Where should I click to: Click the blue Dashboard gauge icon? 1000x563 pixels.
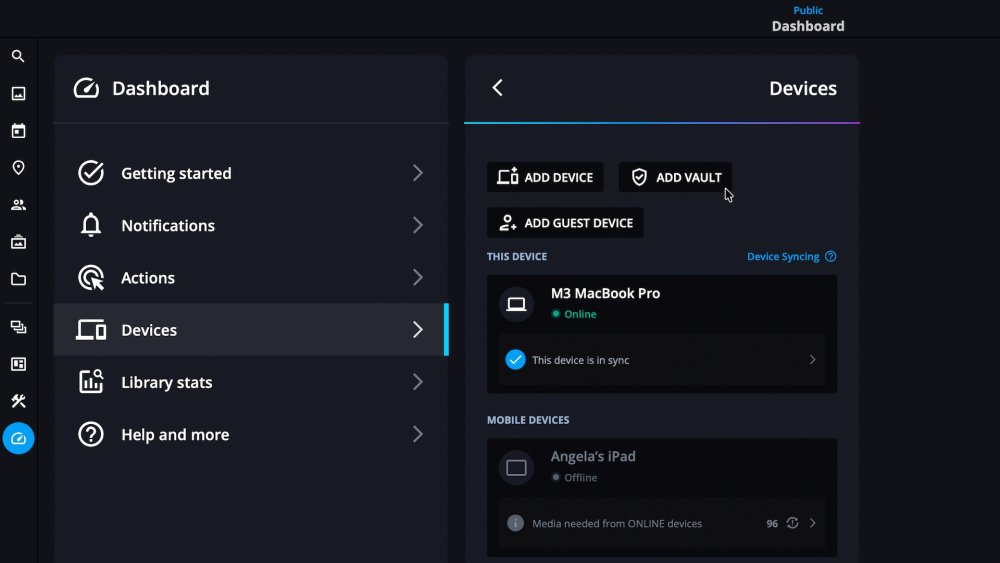pyautogui.click(x=18, y=438)
